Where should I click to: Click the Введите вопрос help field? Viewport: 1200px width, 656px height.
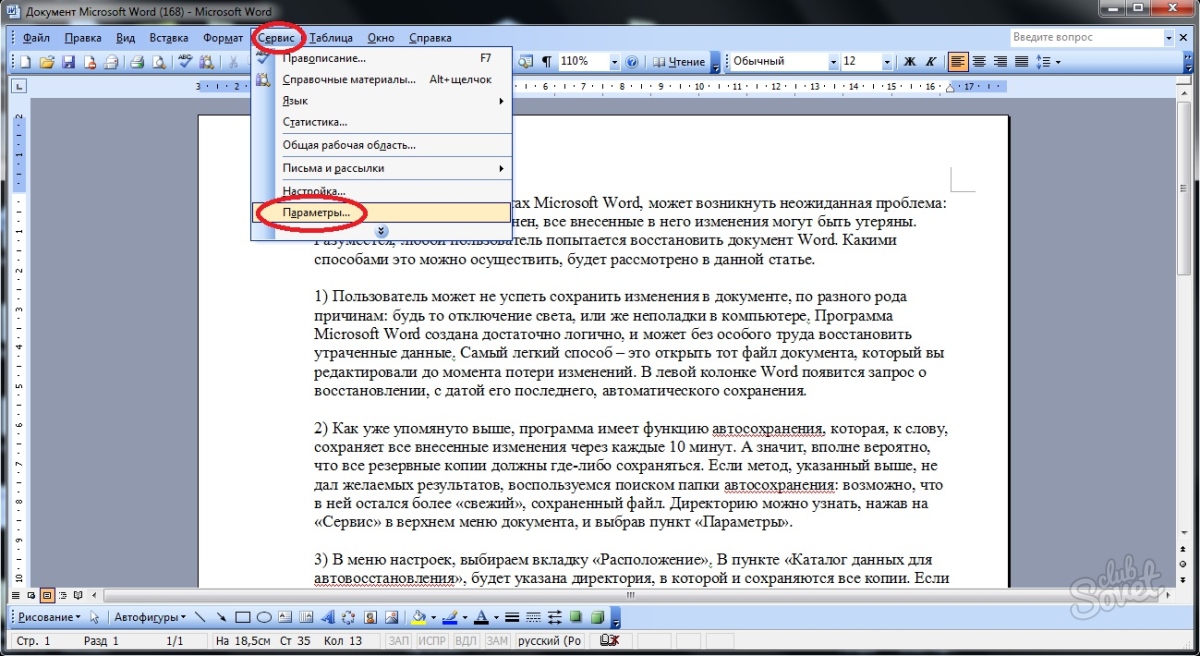1086,37
